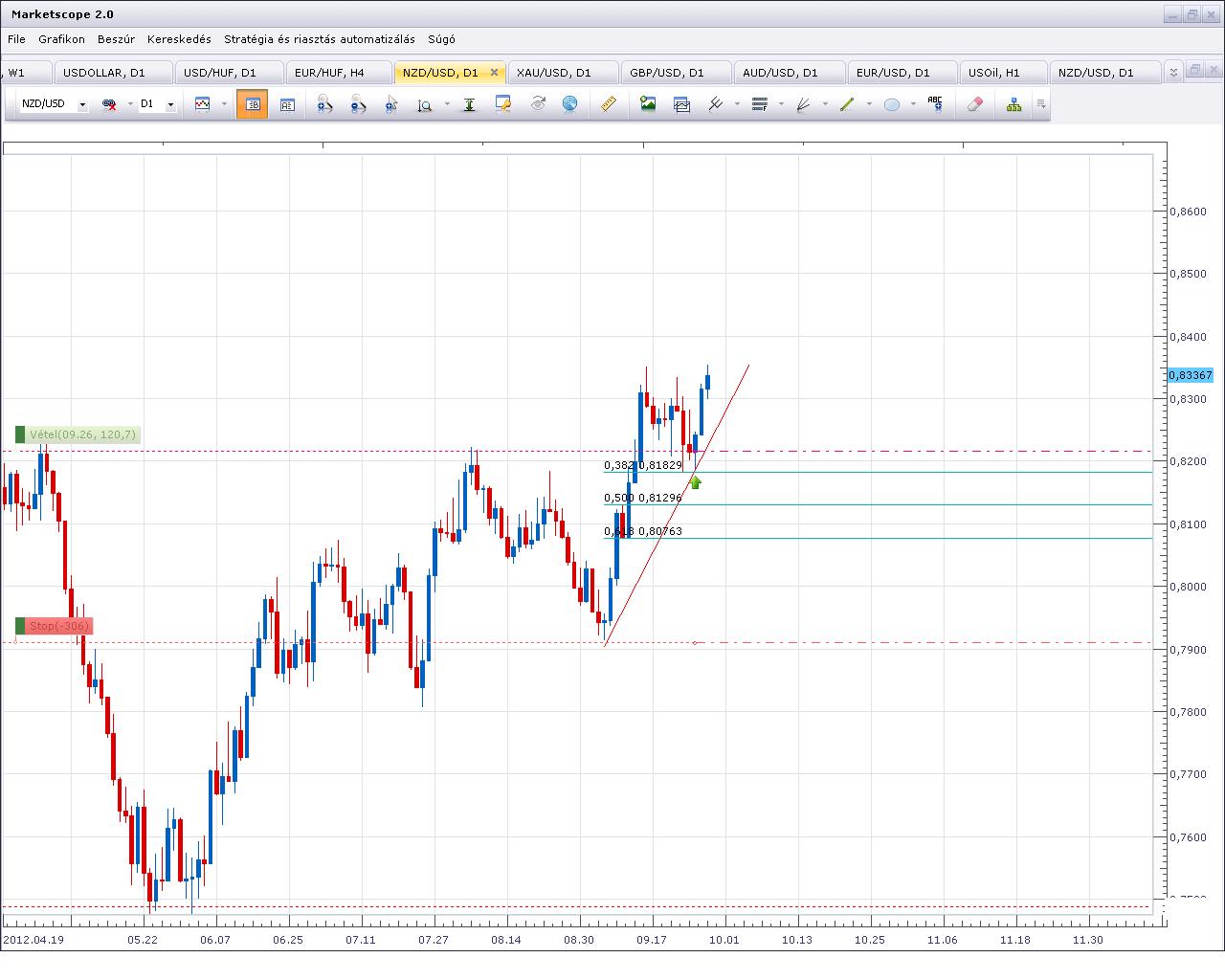
Task: Switch to the AUD/USD, D1 tab
Action: pyautogui.click(x=788, y=73)
